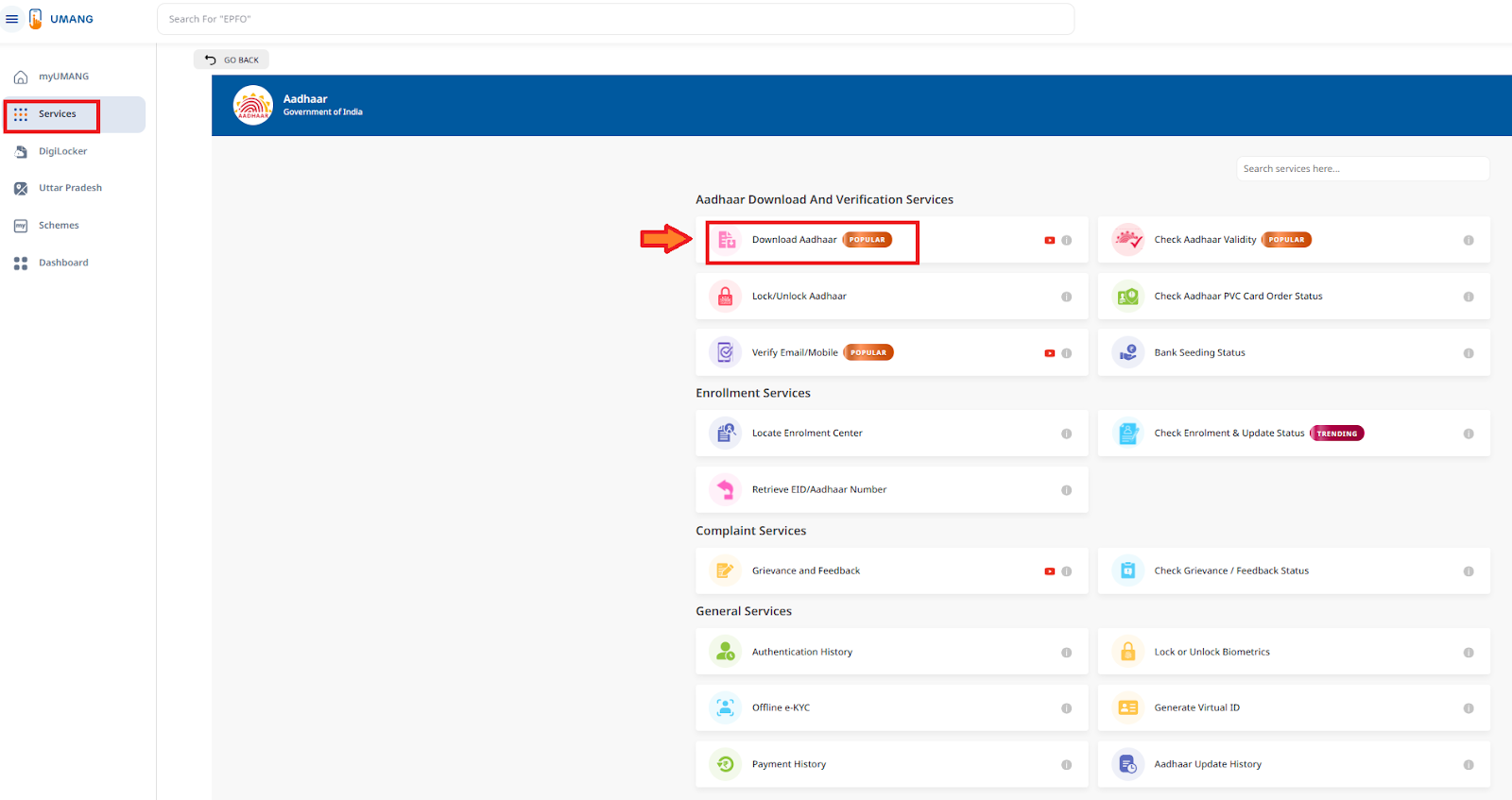
Task: Open the hamburger menu icon beside UMANG logo
Action: pyautogui.click(x=12, y=19)
